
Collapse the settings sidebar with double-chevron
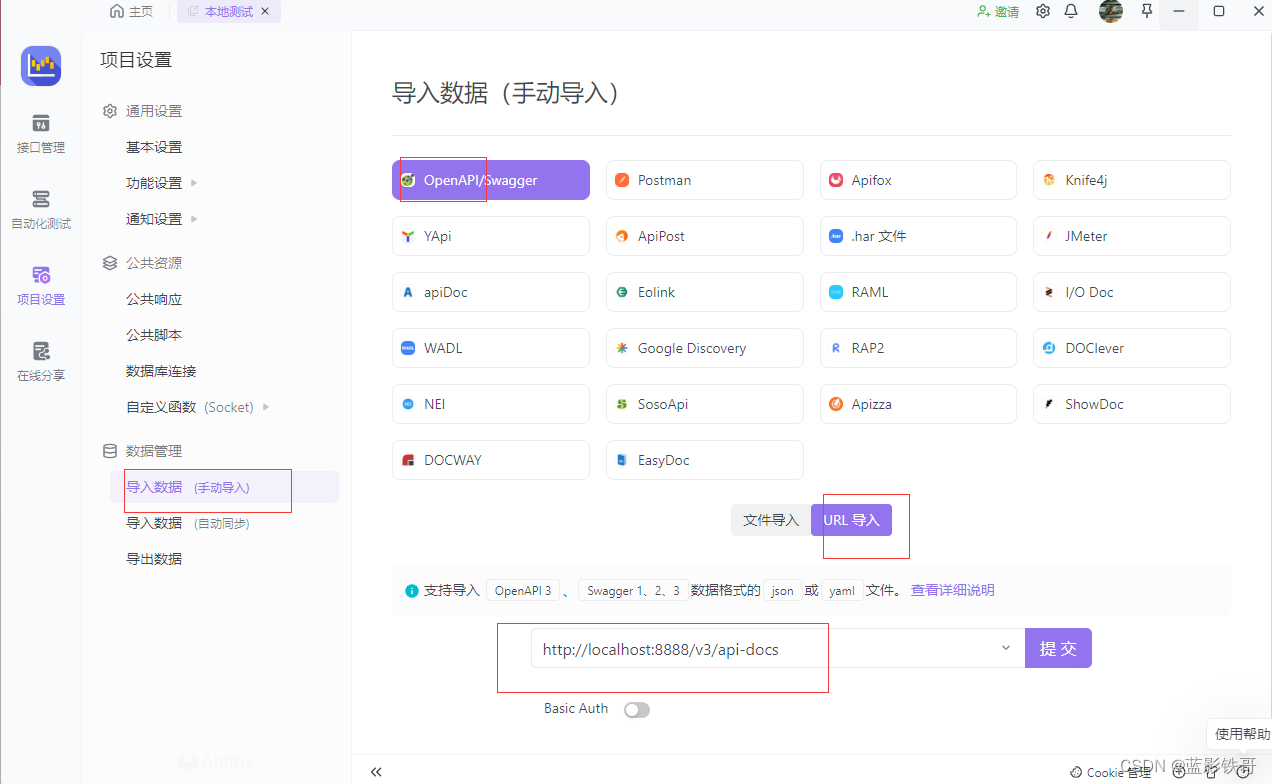point(376,771)
